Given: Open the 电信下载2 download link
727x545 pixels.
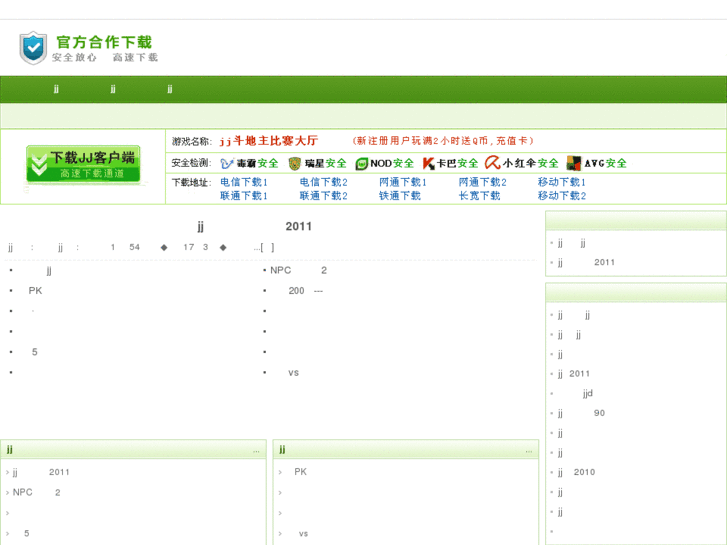Looking at the screenshot, I should pyautogui.click(x=323, y=182).
